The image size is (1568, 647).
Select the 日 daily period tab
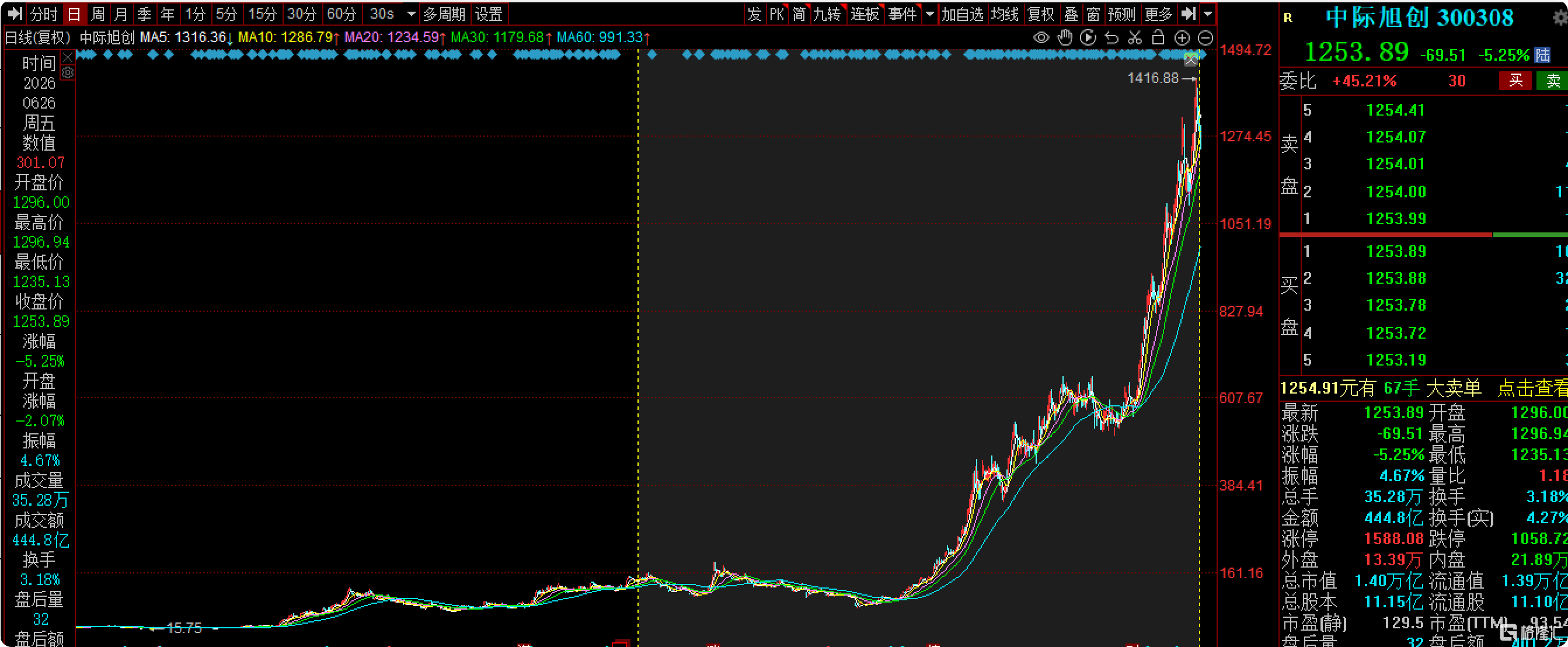click(x=74, y=14)
